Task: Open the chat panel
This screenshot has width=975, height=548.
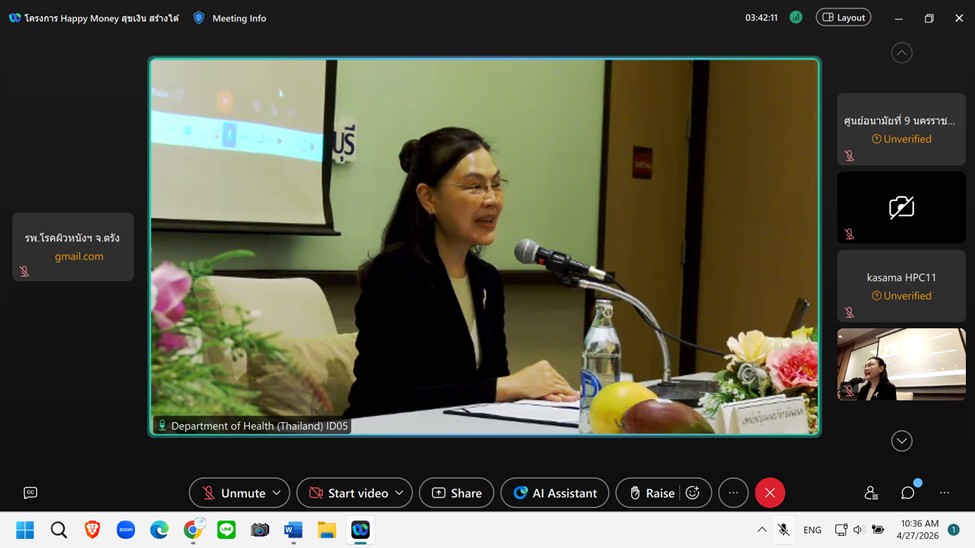Action: (908, 493)
